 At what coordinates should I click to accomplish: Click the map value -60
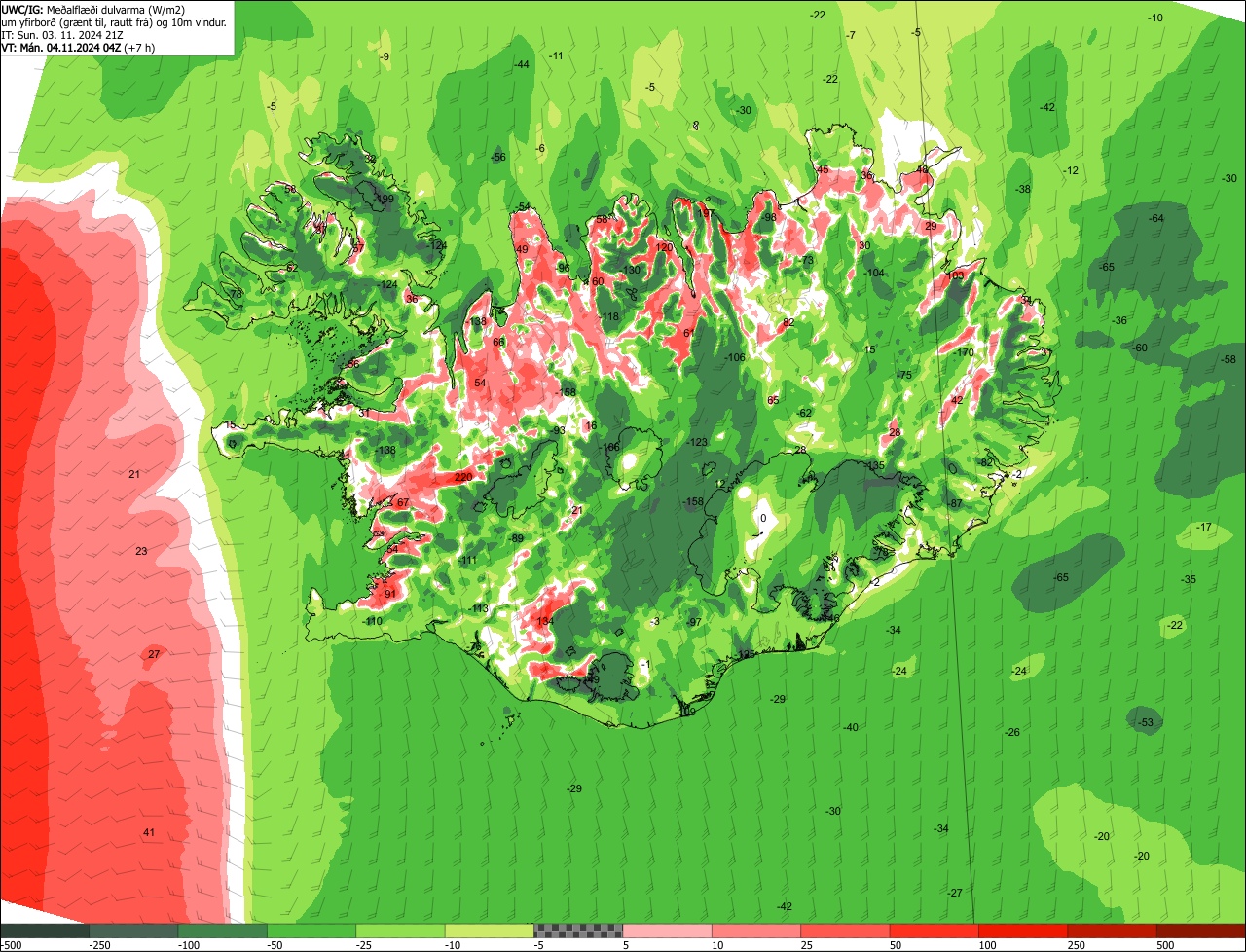(x=1140, y=348)
